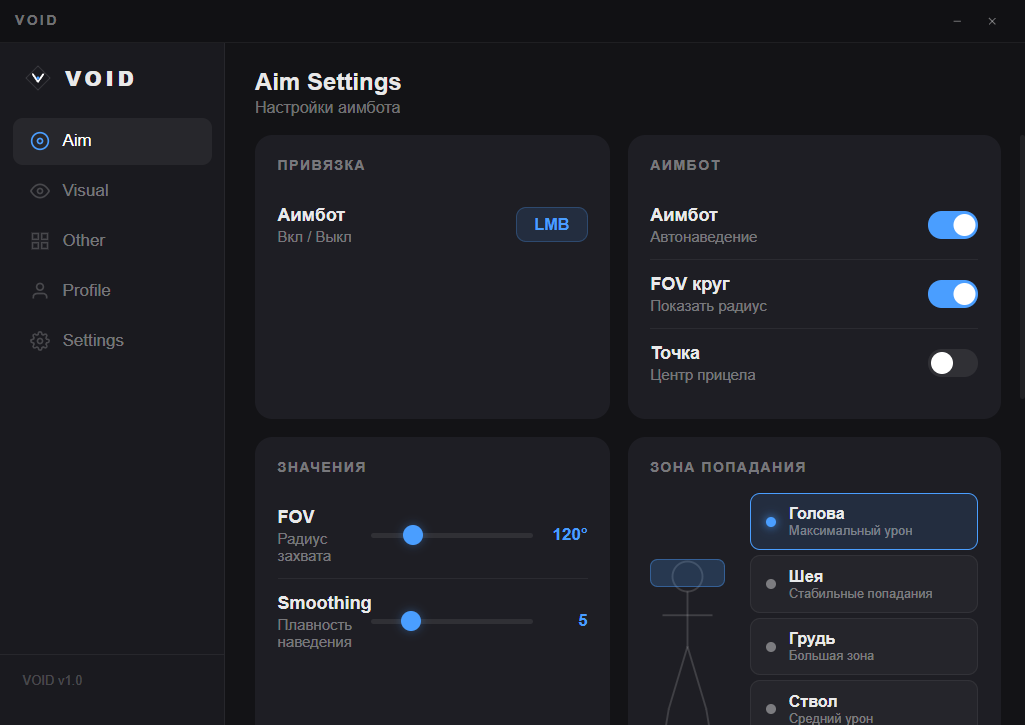Image resolution: width=1025 pixels, height=725 pixels.
Task: Close the VOID window
Action: tap(992, 21)
